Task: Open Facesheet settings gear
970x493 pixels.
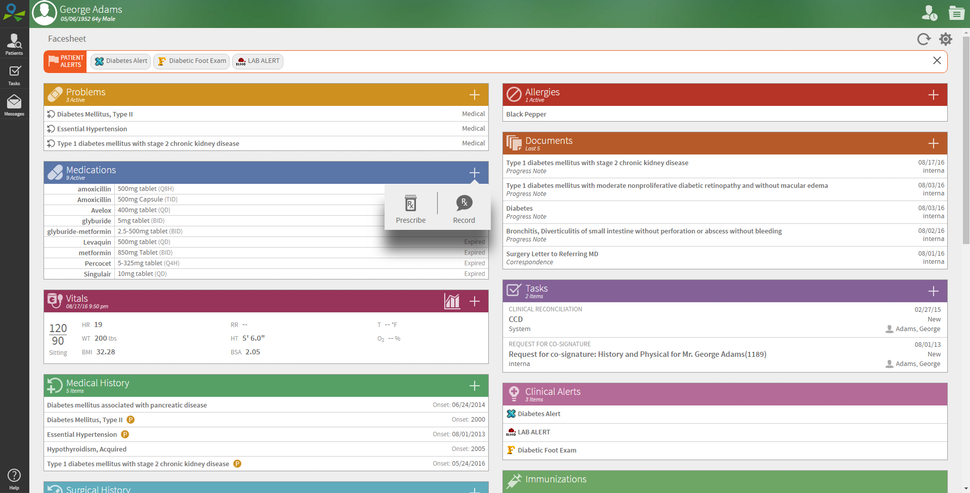Action: coord(946,39)
